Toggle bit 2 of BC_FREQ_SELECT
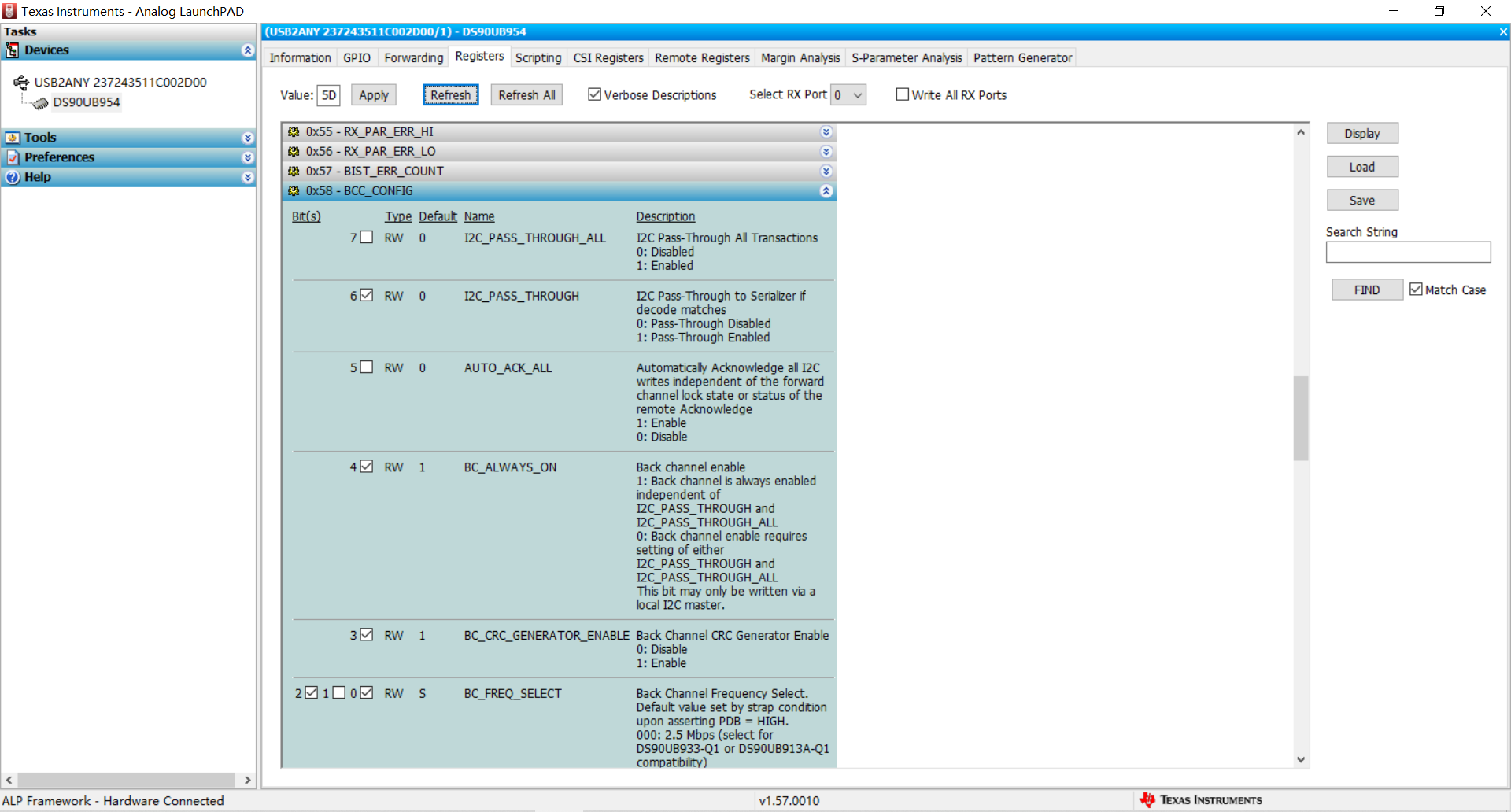 (x=312, y=692)
